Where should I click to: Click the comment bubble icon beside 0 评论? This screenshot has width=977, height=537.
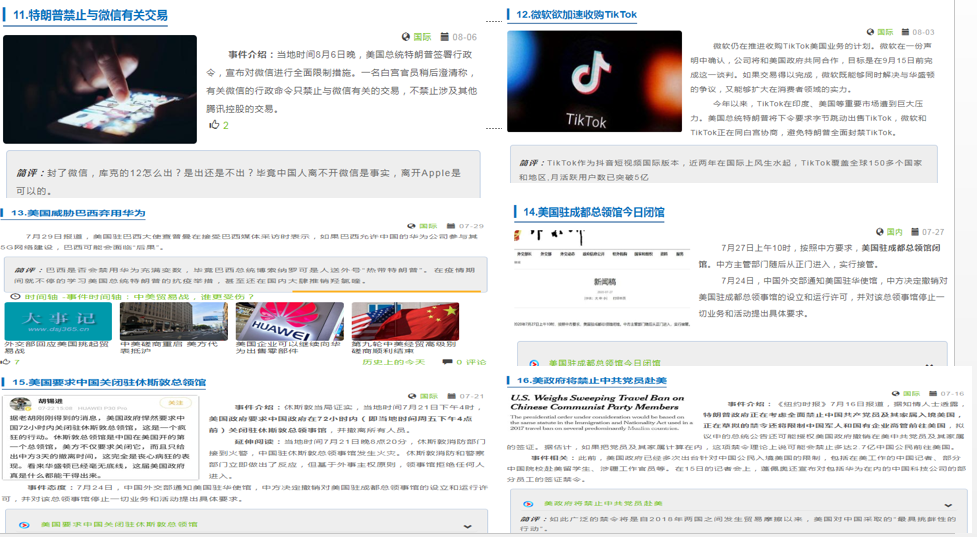click(x=447, y=362)
